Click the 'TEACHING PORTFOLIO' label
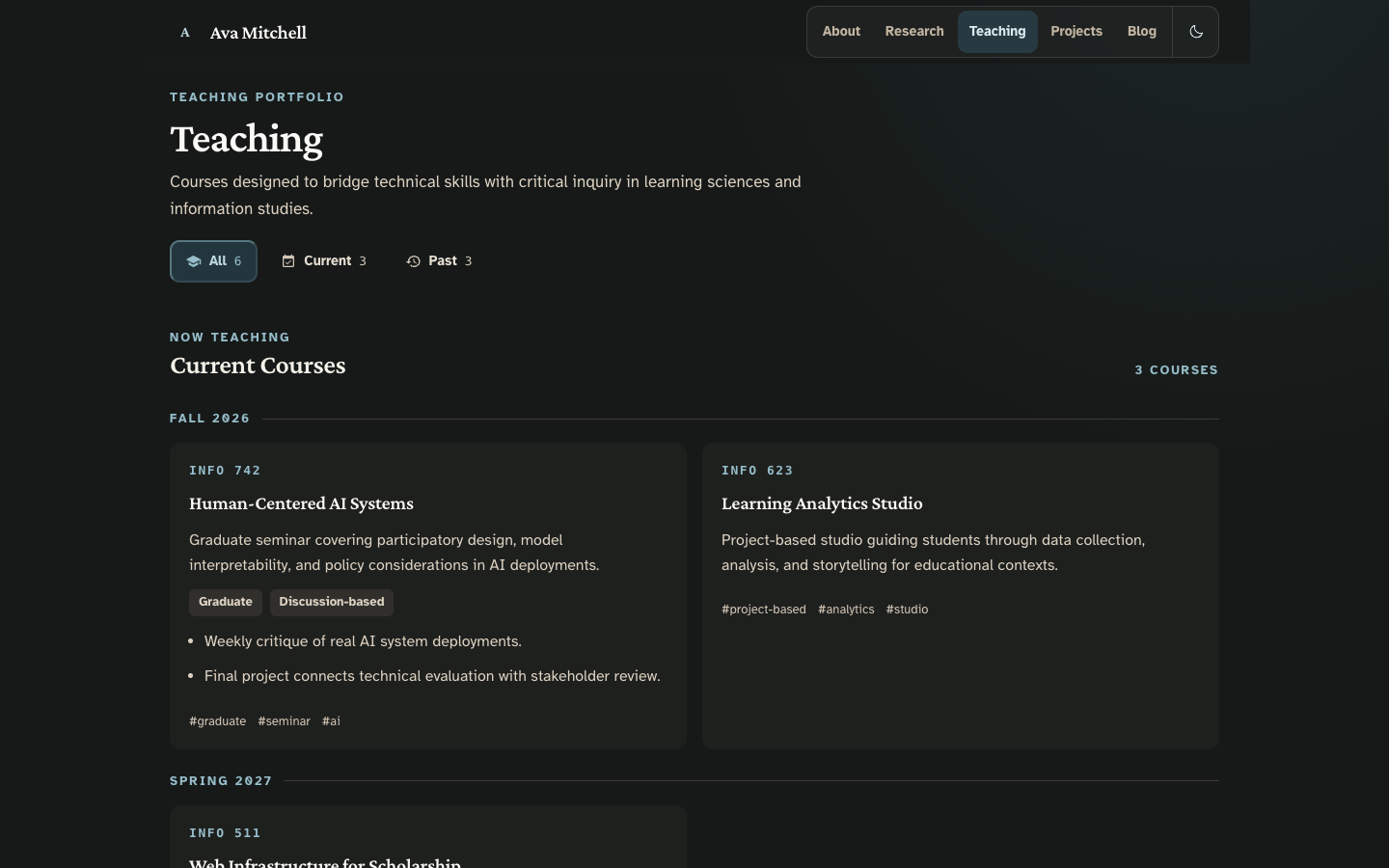1389x868 pixels. 257,97
